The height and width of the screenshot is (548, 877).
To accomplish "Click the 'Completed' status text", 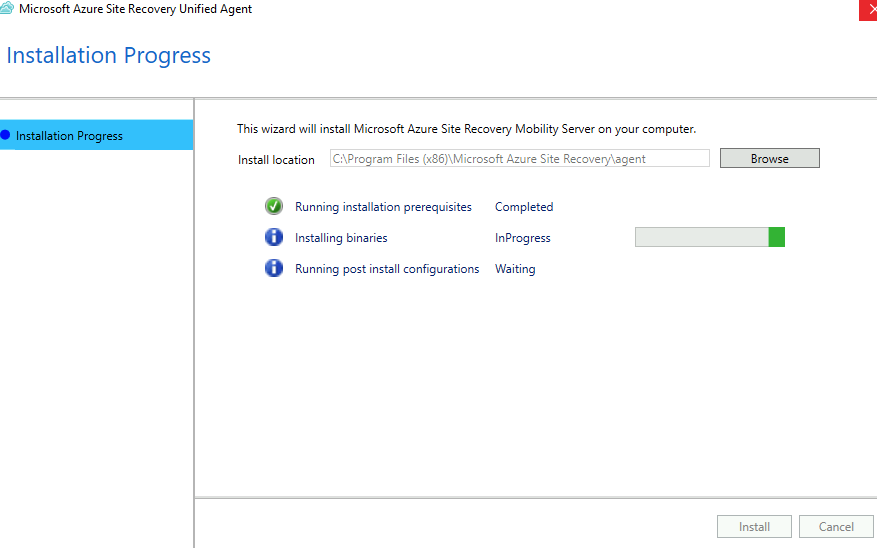I will point(524,207).
